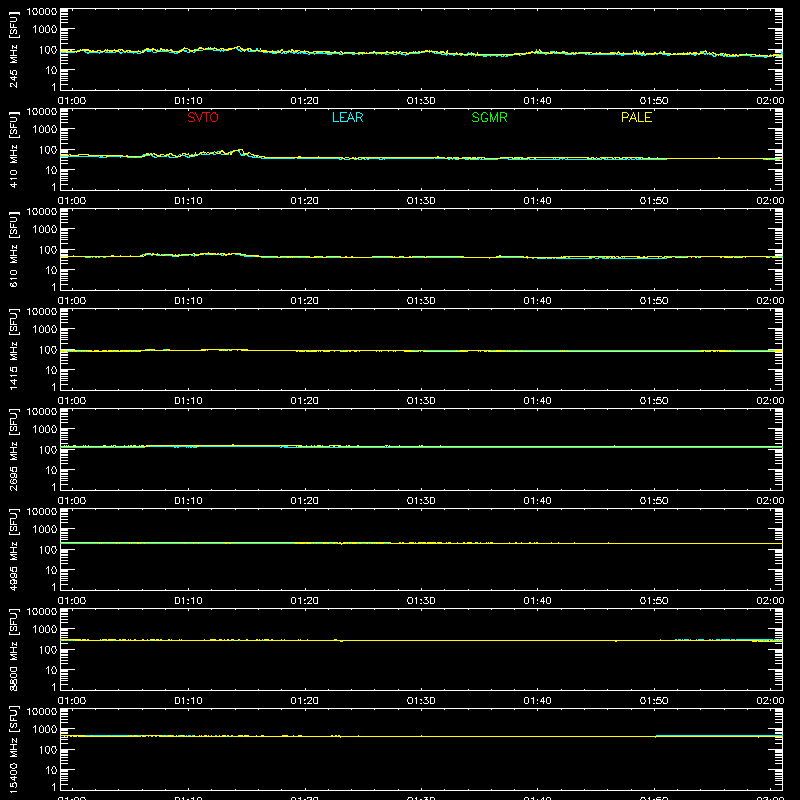
Task: Click 01:30 time label under 8800 MHz plot
Action: click(x=421, y=701)
